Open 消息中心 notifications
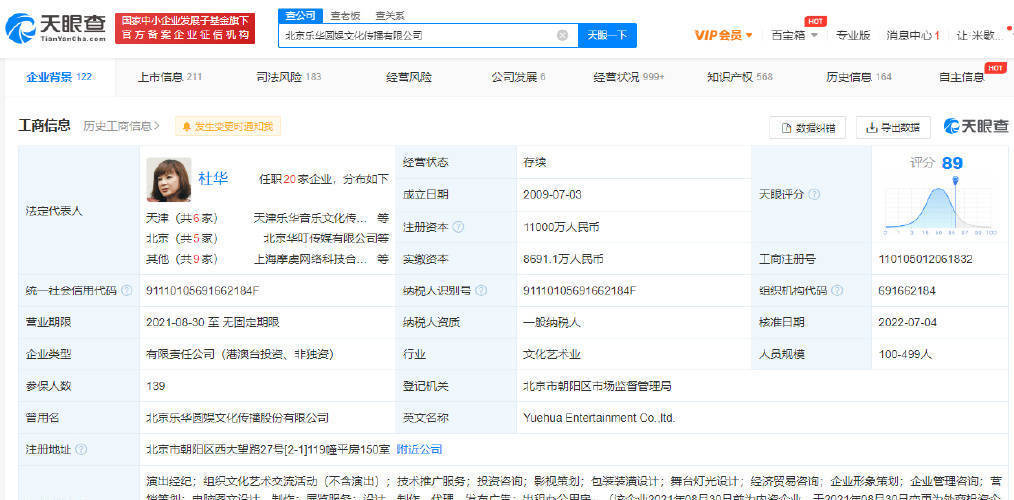The width and height of the screenshot is (1014, 500). (913, 35)
